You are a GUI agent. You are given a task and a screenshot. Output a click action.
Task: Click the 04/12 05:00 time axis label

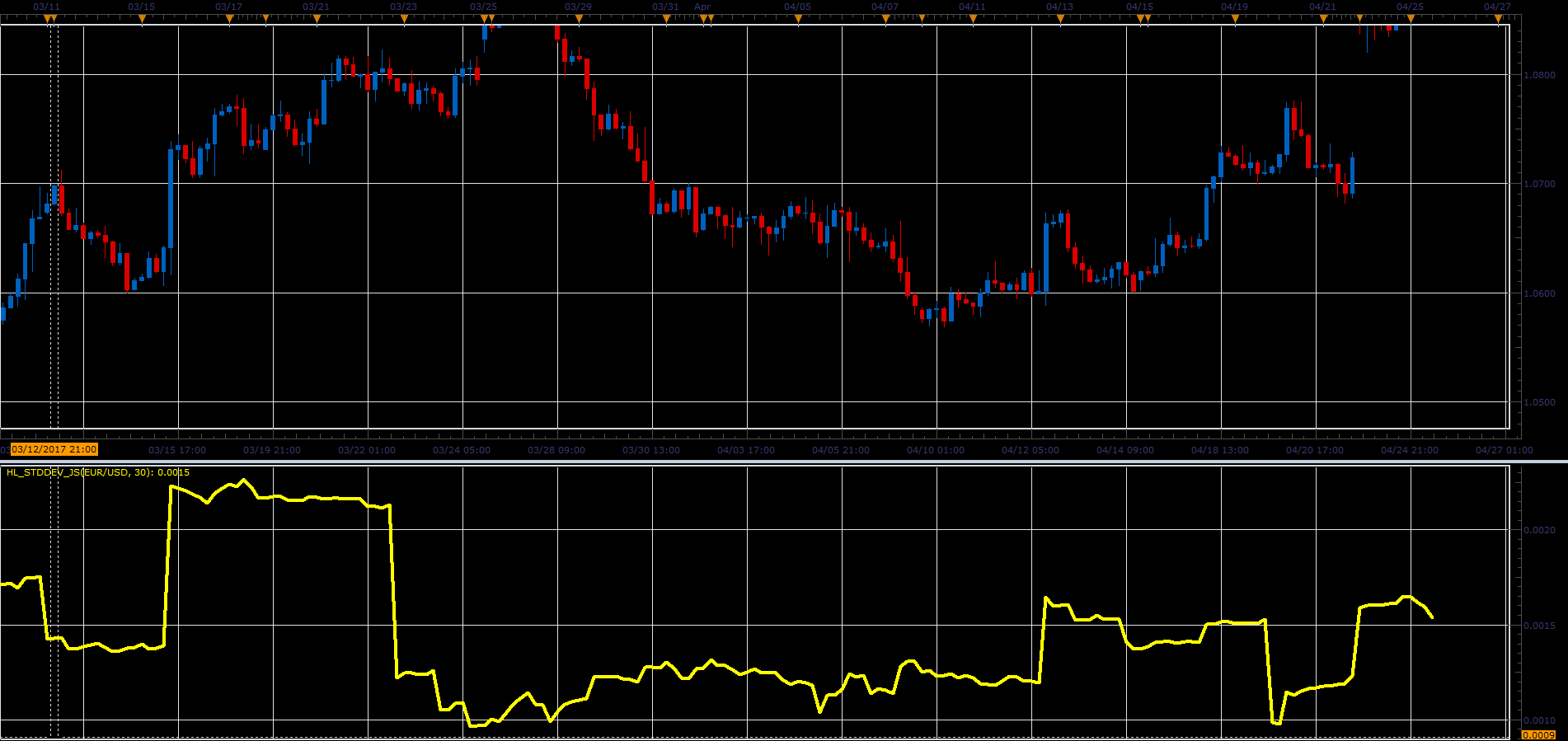tap(1030, 450)
